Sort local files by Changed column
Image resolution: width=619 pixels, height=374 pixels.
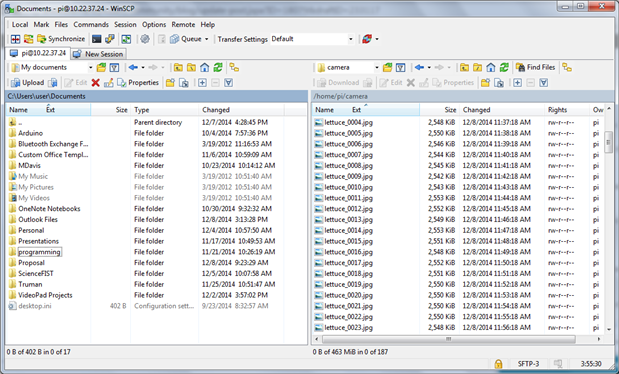click(x=241, y=110)
